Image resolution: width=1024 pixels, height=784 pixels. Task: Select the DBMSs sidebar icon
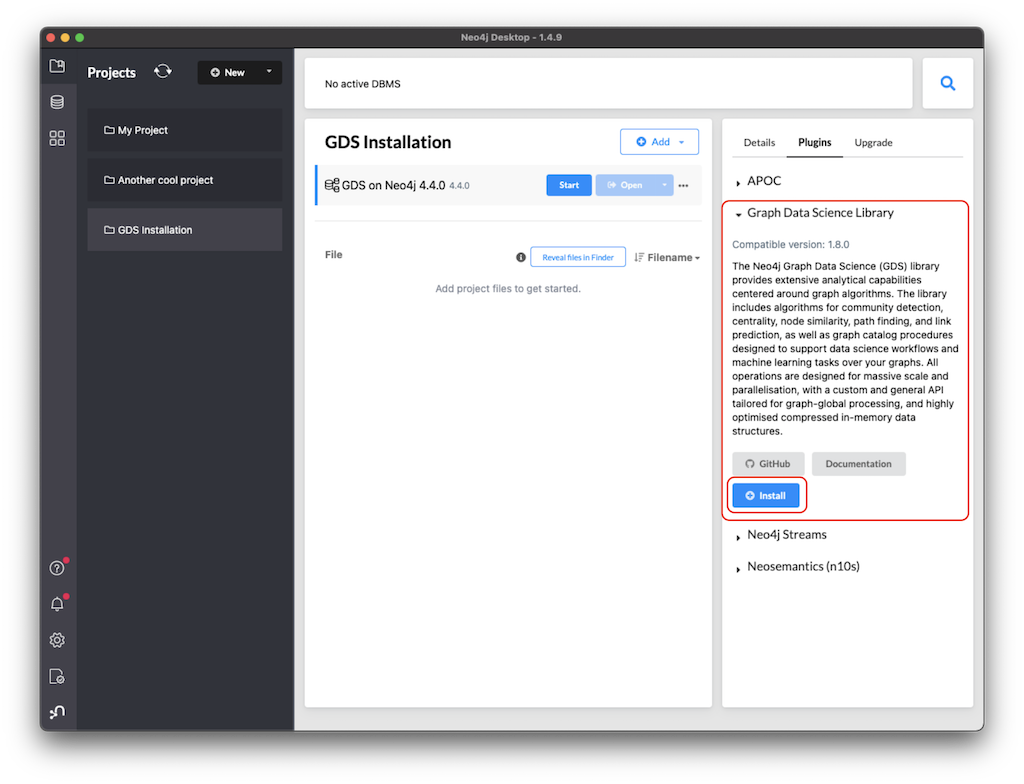(57, 101)
